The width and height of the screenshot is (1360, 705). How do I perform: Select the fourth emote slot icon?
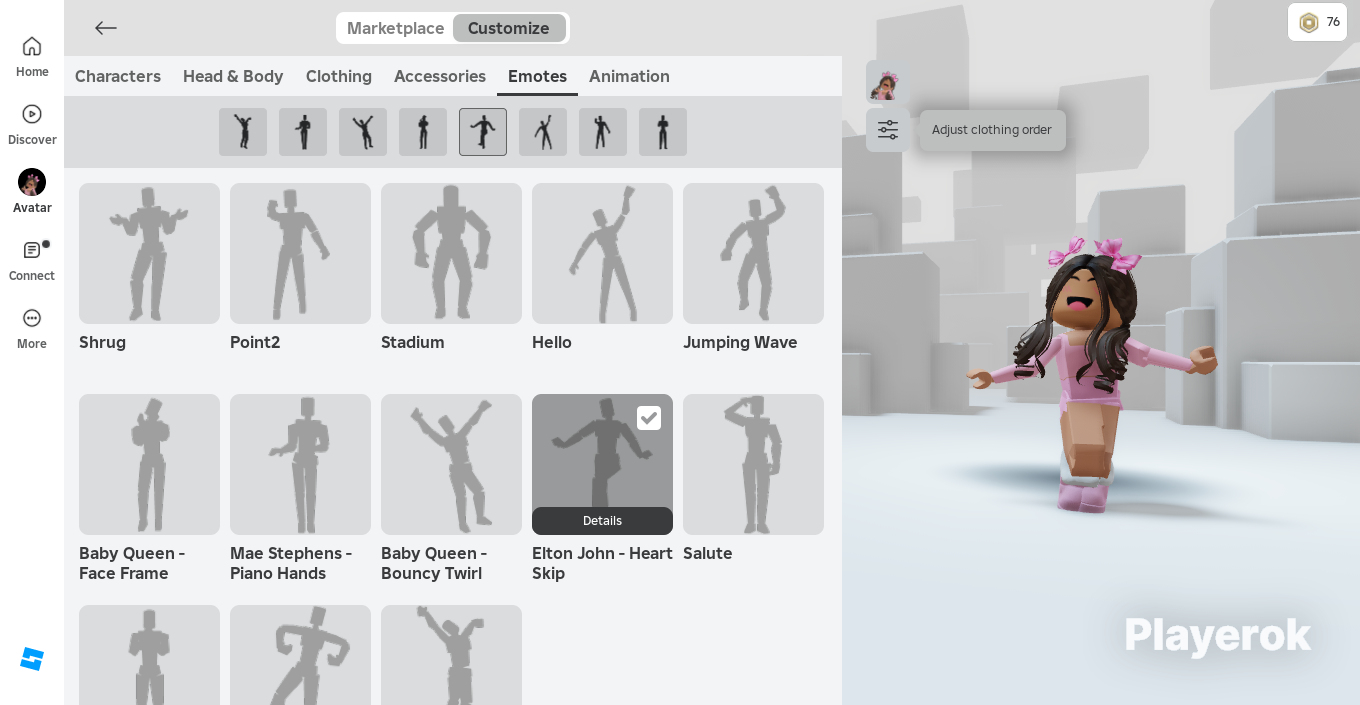point(423,132)
